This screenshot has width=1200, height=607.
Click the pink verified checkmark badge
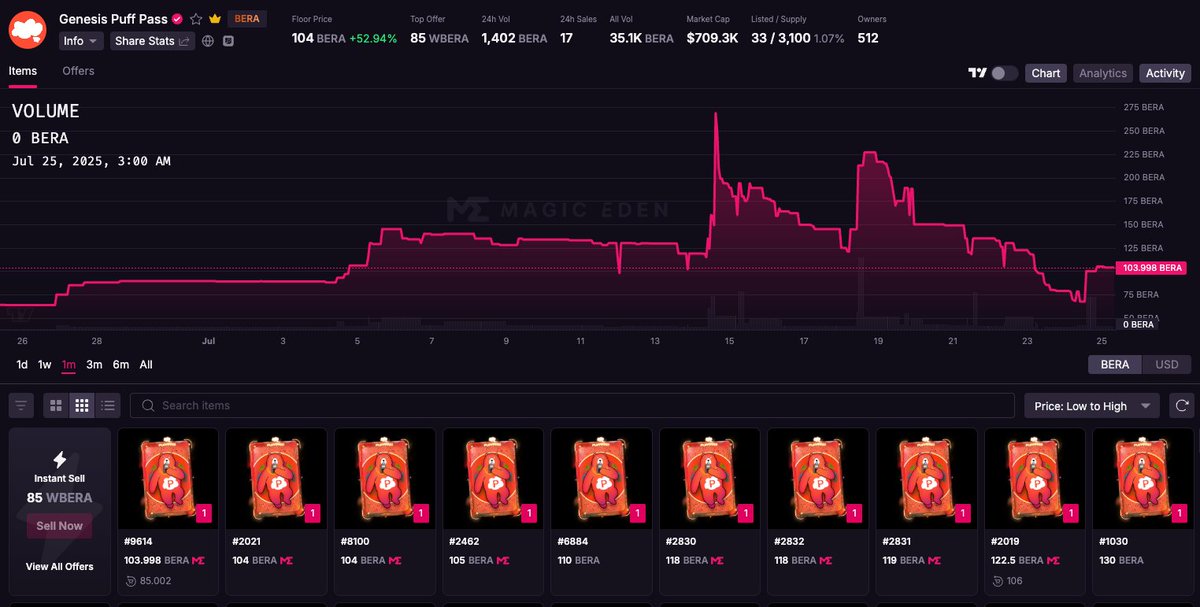click(177, 19)
